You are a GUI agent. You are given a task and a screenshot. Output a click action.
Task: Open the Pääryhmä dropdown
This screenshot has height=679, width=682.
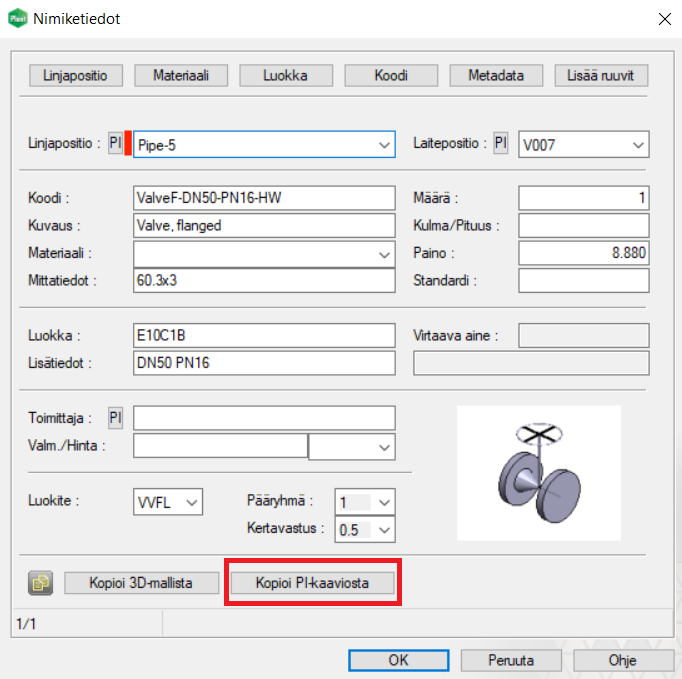click(x=385, y=502)
